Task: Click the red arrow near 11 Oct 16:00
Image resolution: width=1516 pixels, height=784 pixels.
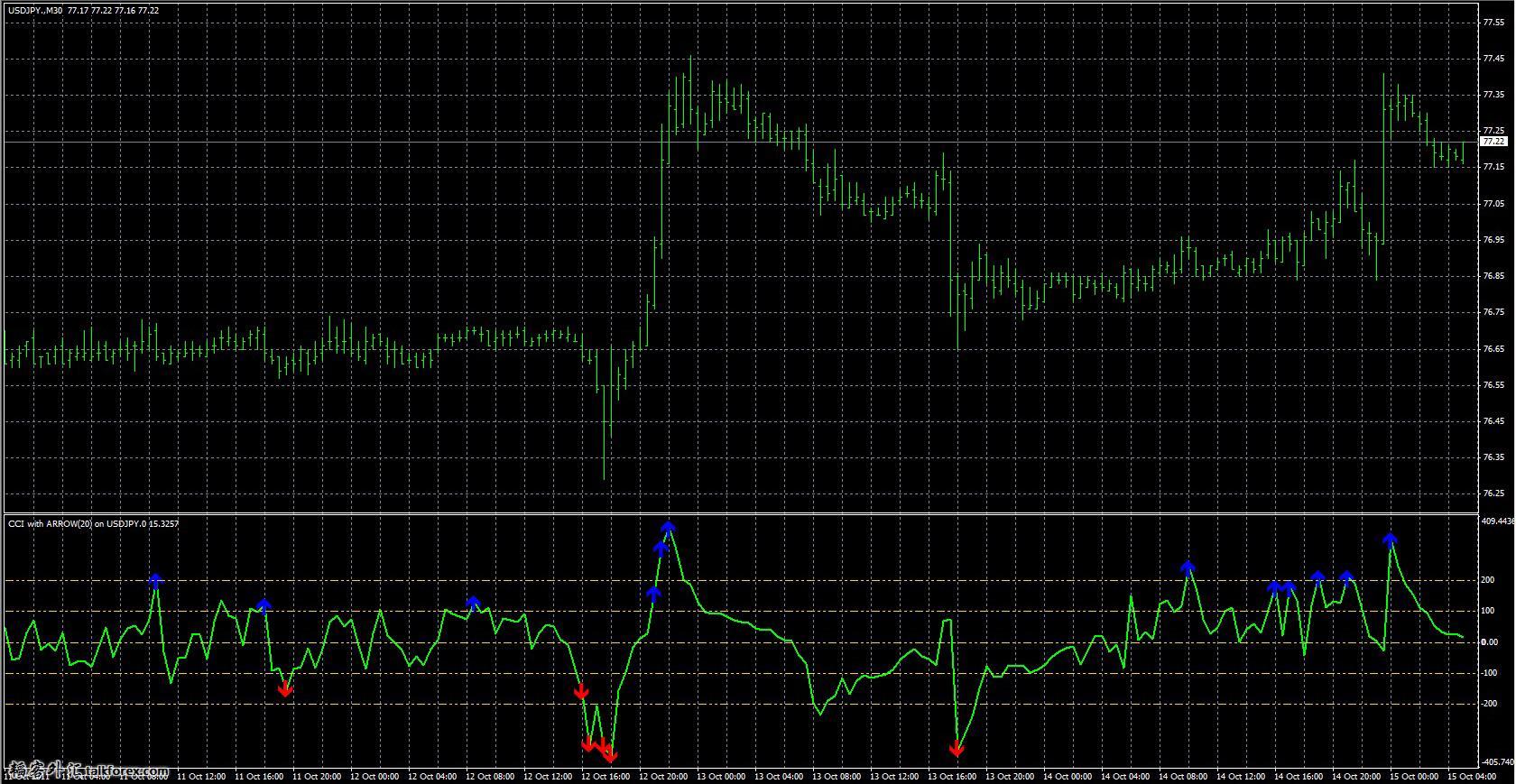Action: (x=285, y=689)
